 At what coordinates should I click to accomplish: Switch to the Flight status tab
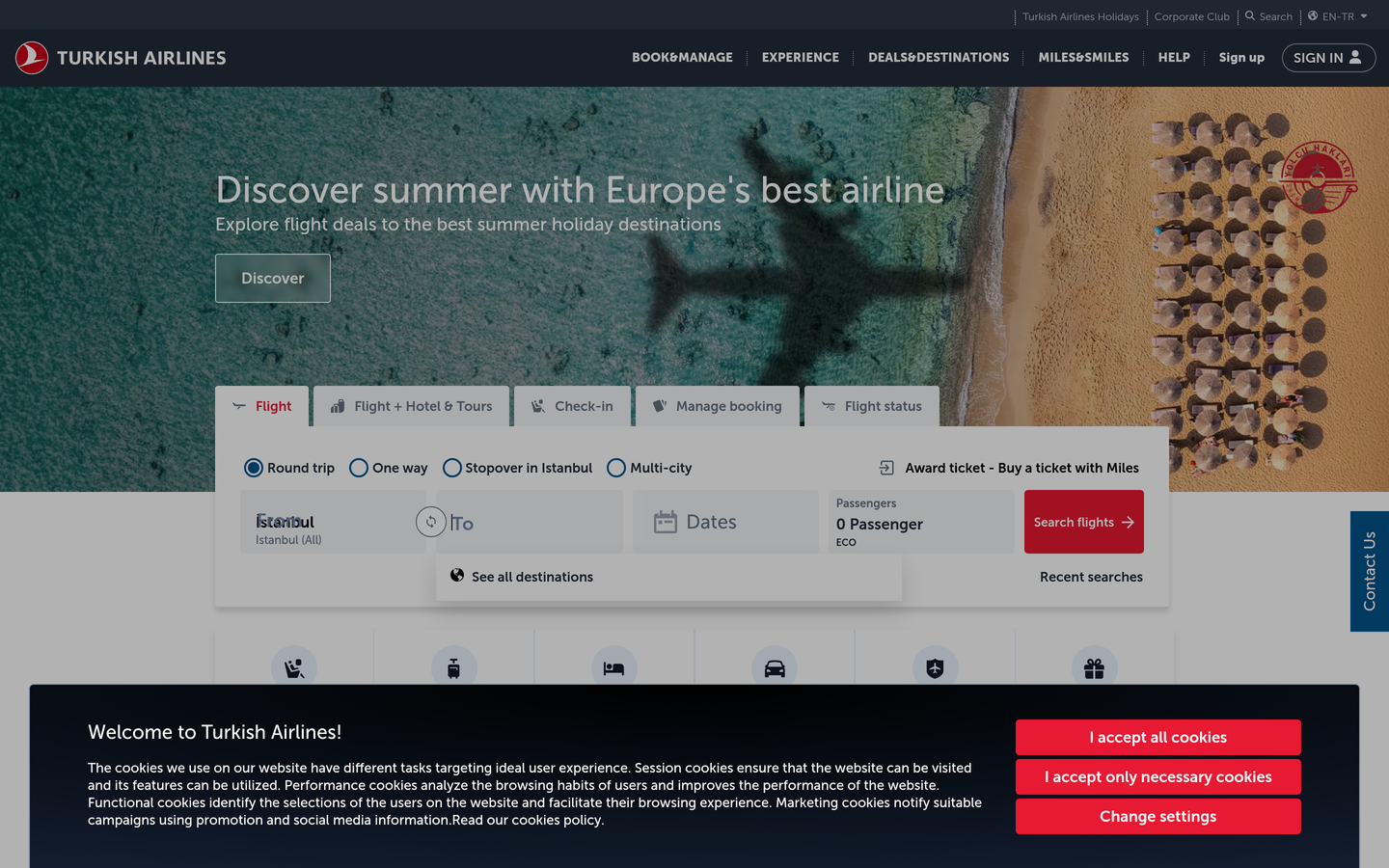872,406
